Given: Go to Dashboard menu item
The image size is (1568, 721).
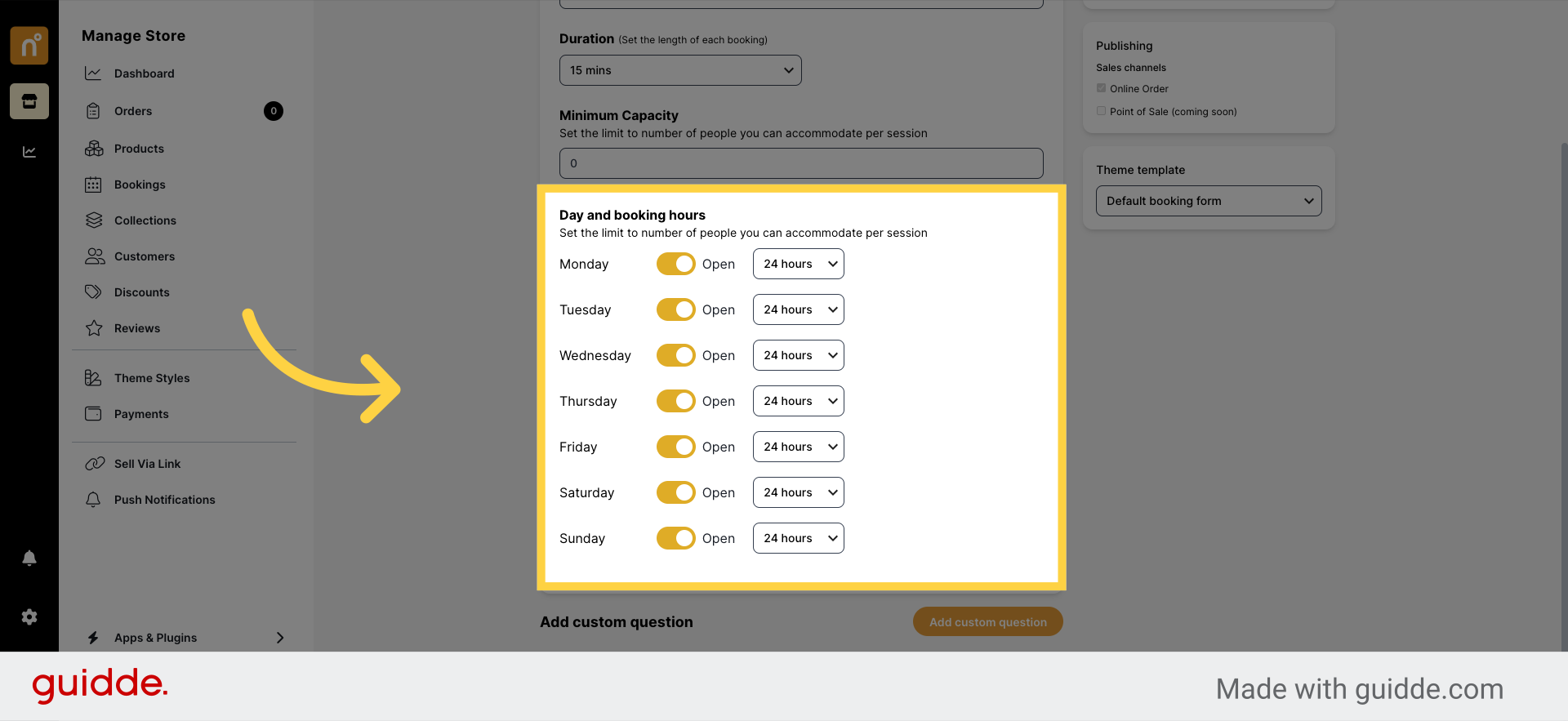Looking at the screenshot, I should [144, 73].
